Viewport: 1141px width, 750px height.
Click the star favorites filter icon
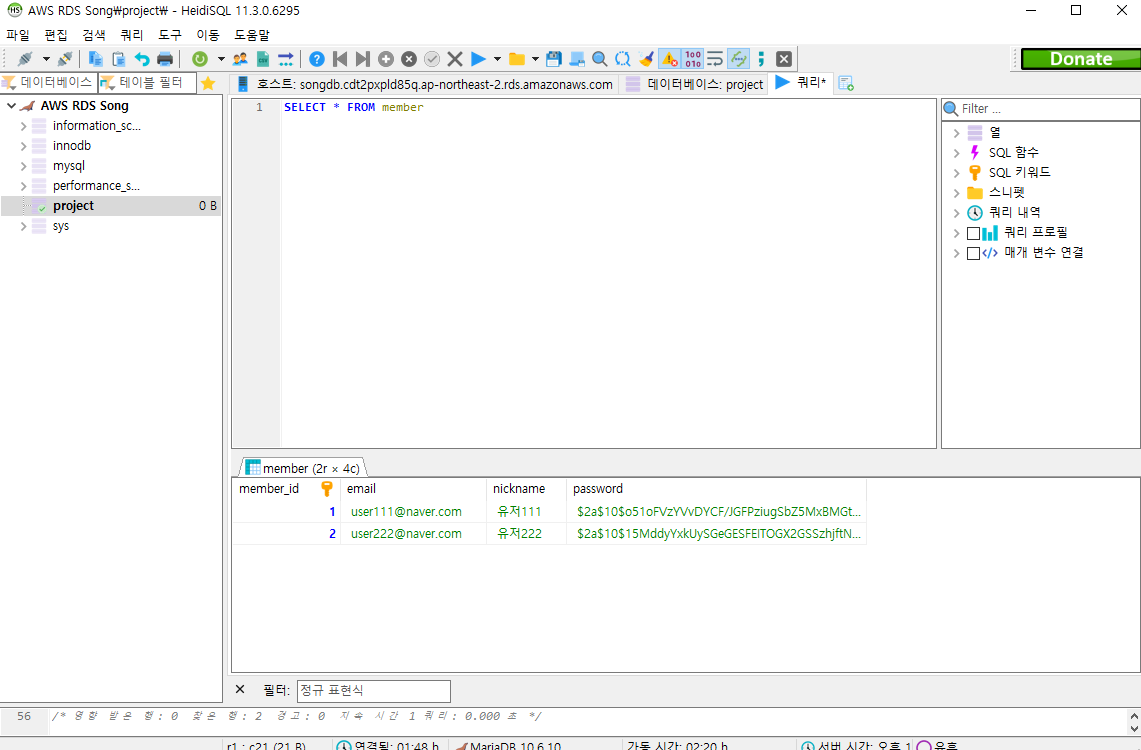click(208, 83)
